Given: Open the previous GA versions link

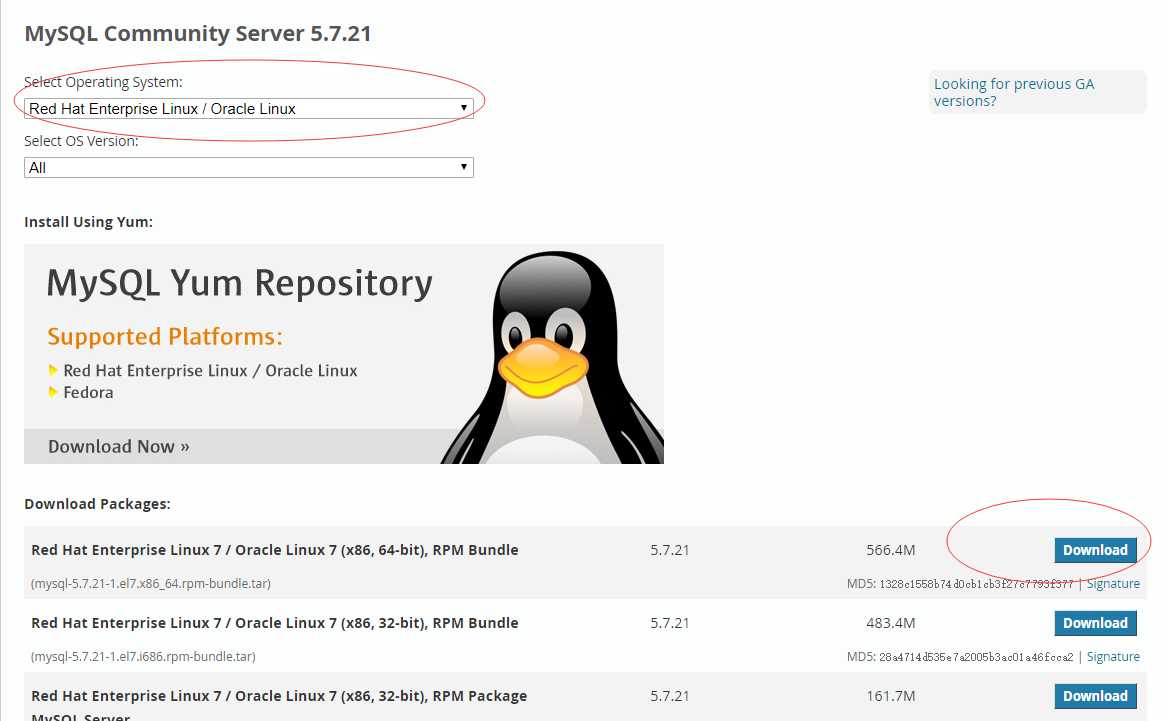Looking at the screenshot, I should click(1013, 93).
